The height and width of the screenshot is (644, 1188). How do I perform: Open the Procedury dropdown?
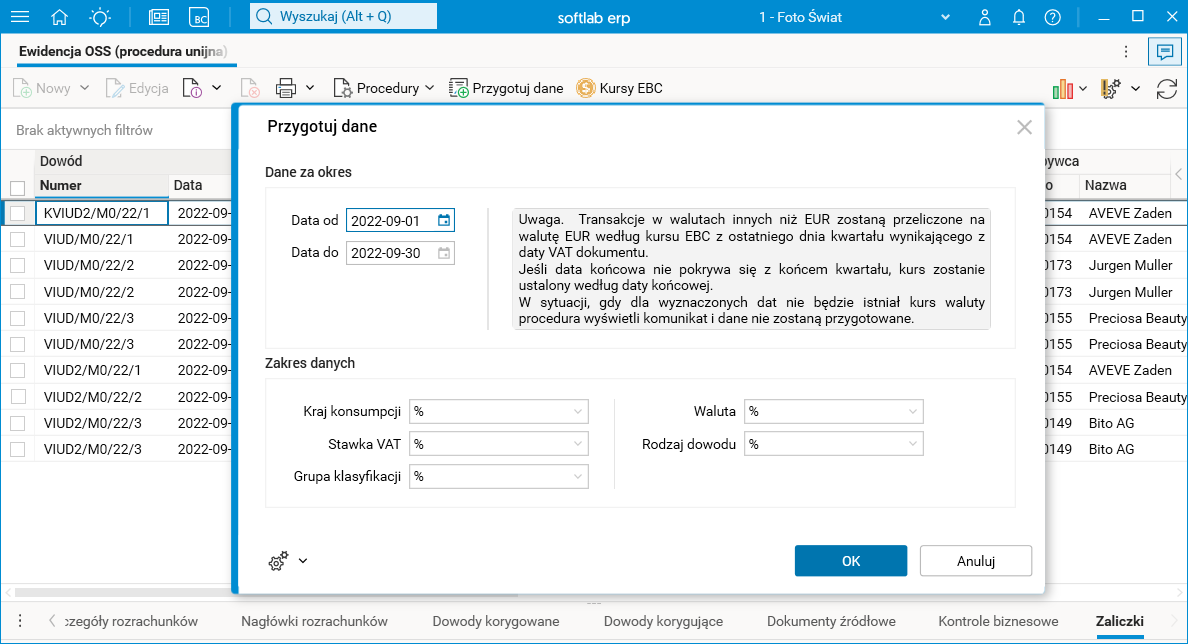pyautogui.click(x=383, y=89)
